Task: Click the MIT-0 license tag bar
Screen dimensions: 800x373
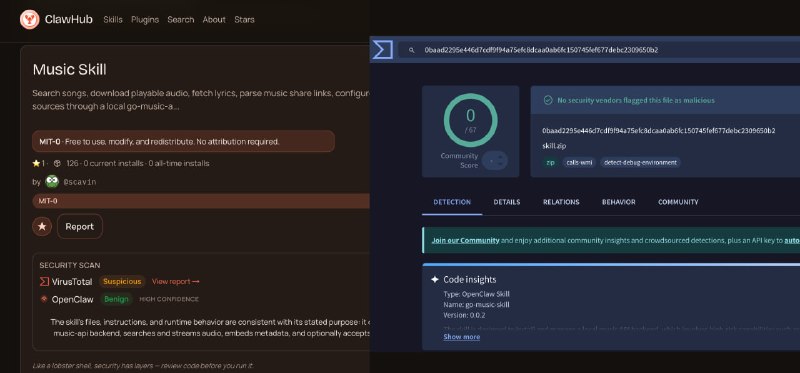Action: pyautogui.click(x=201, y=201)
